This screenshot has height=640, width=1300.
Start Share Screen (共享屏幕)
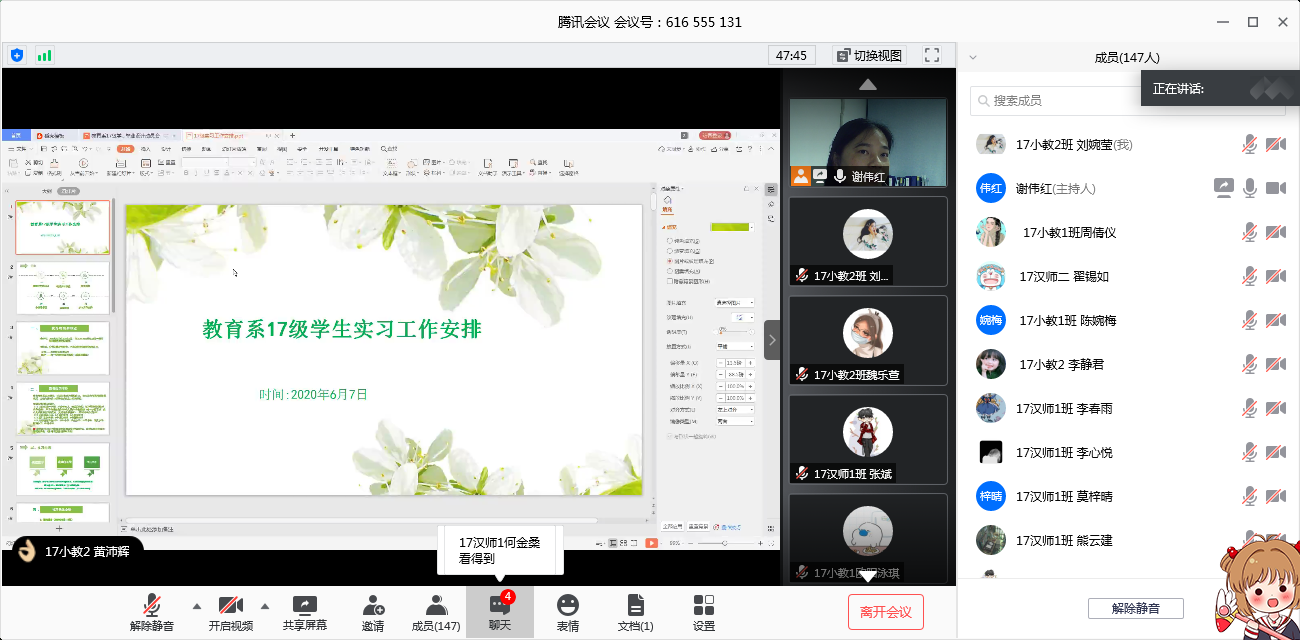pos(304,612)
